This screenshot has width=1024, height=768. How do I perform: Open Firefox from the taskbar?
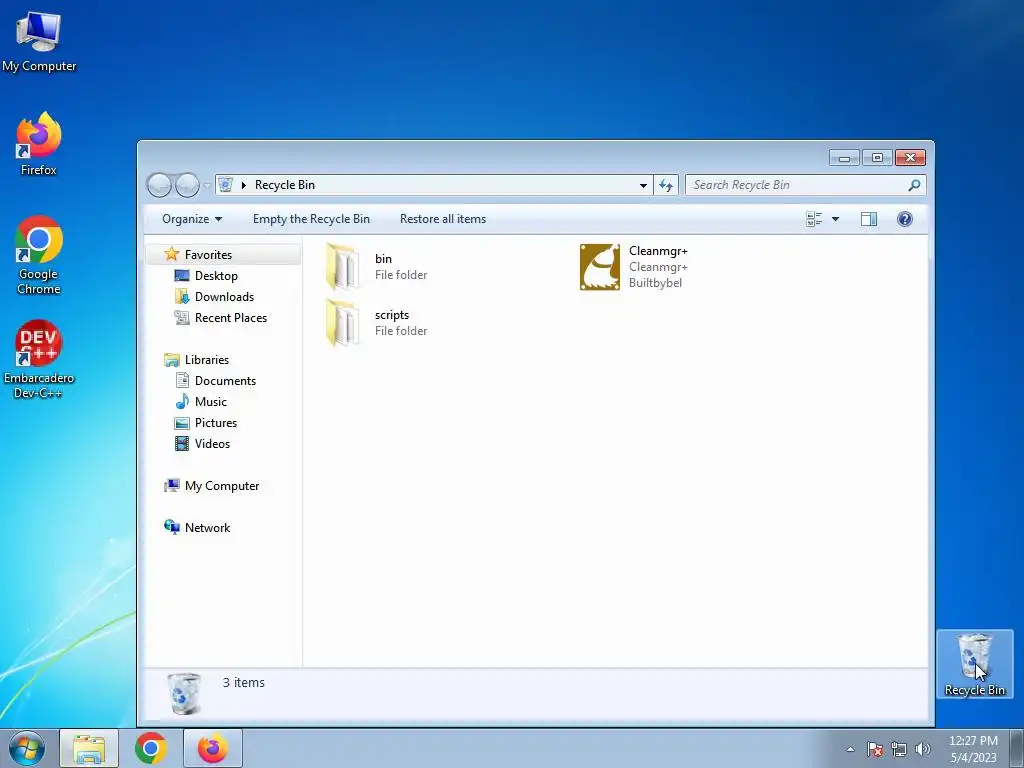[213, 748]
